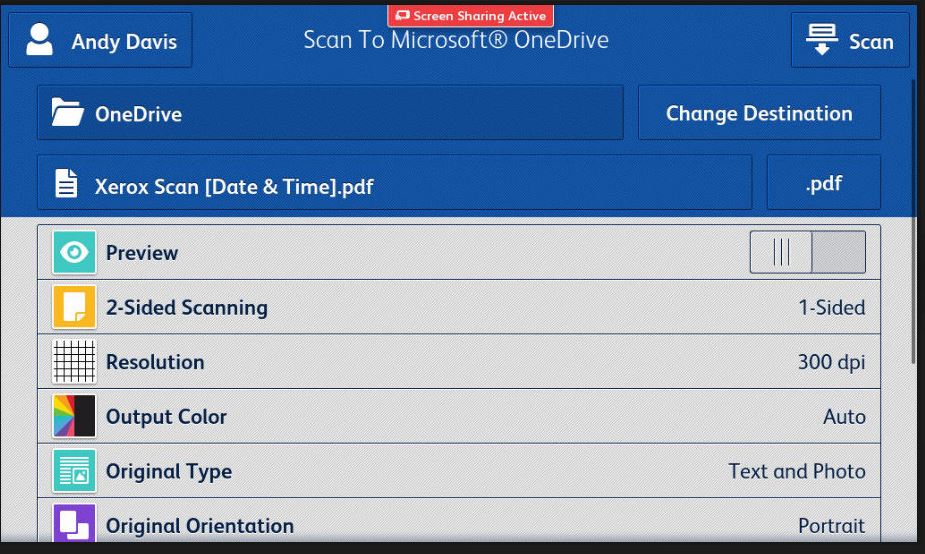Click the green eye Preview icon

[x=74, y=253]
